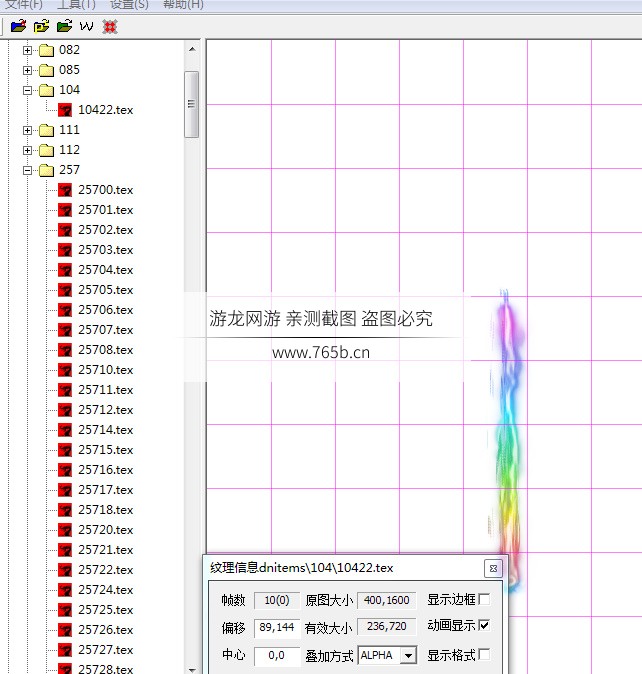Select 25725.tex in the tree
The height and width of the screenshot is (674, 642).
click(x=106, y=610)
